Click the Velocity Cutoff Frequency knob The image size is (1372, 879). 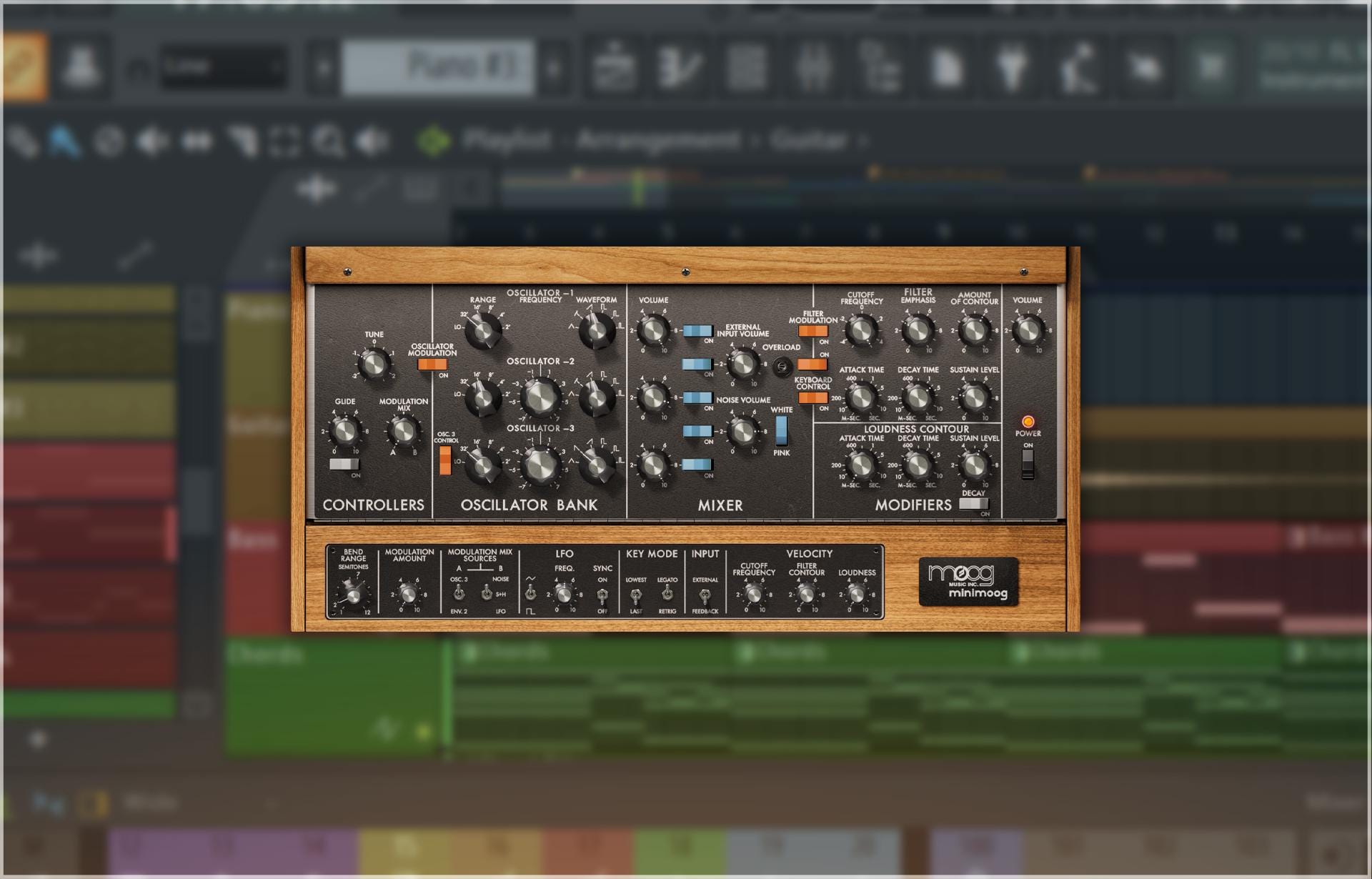[x=753, y=594]
